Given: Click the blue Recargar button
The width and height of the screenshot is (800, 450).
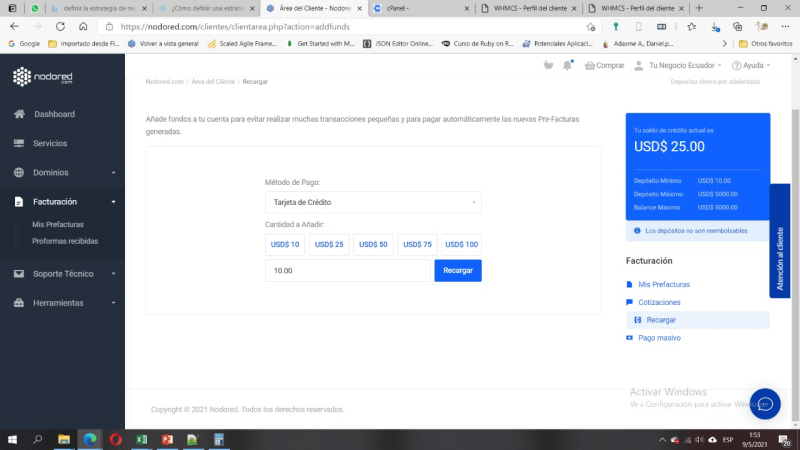Looking at the screenshot, I should point(458,270).
